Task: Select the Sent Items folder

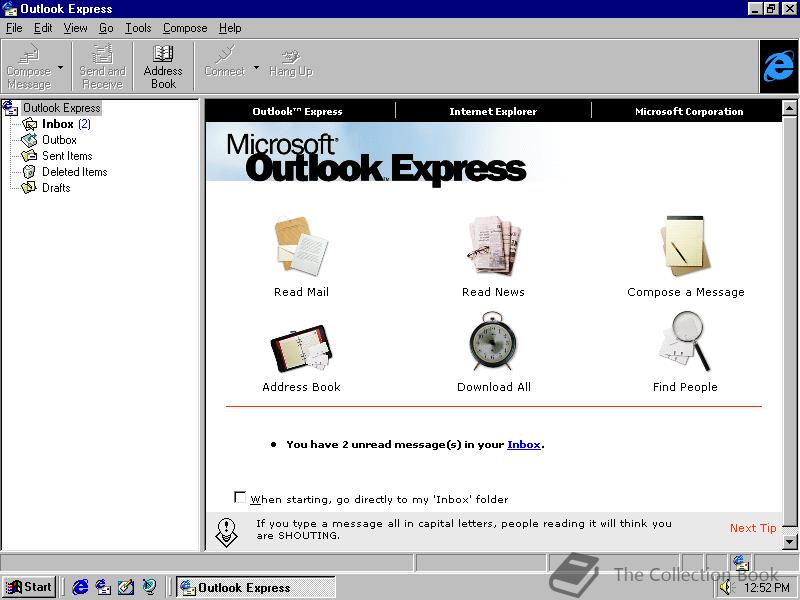Action: 67,156
